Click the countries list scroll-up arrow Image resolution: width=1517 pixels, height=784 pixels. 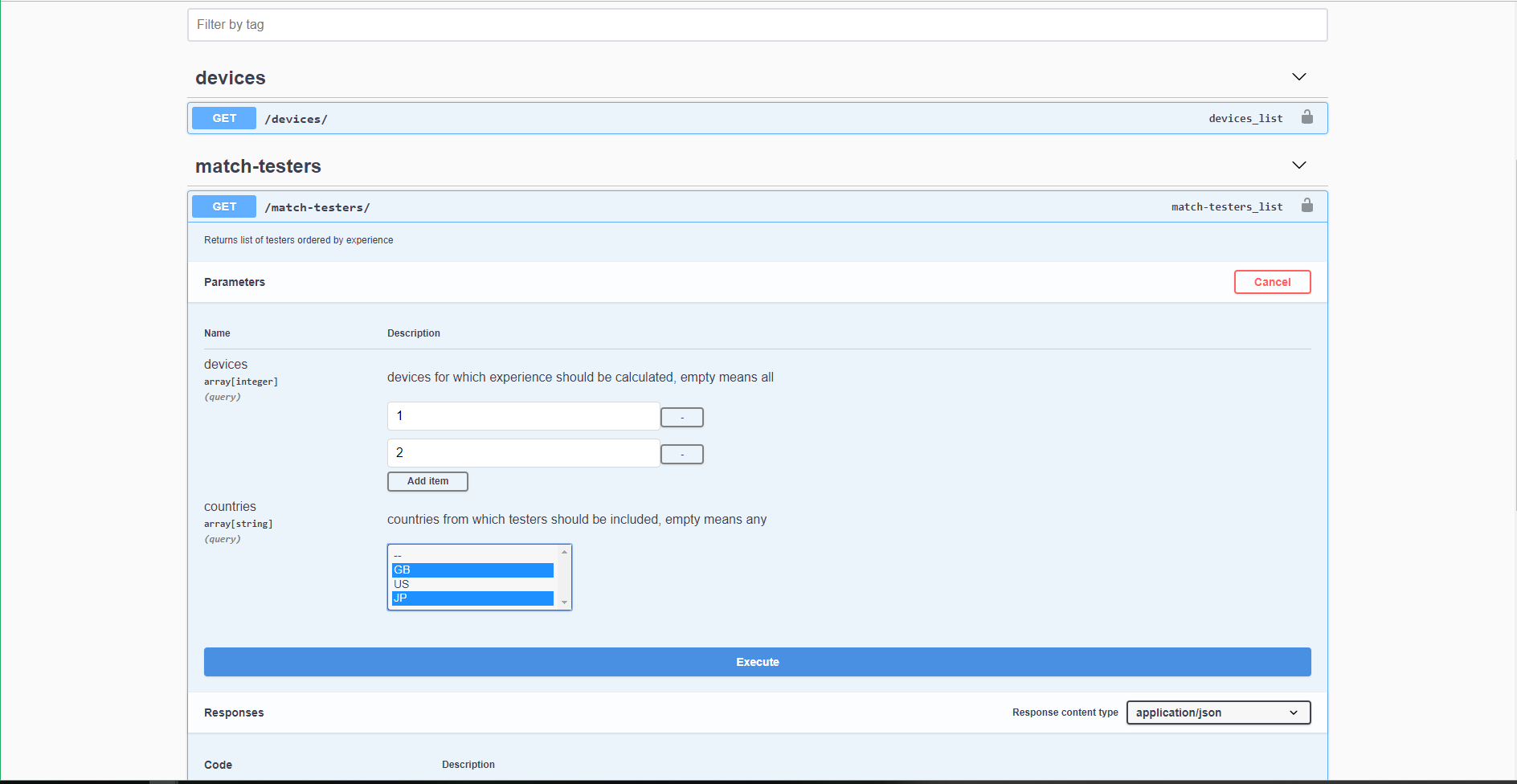tap(564, 552)
